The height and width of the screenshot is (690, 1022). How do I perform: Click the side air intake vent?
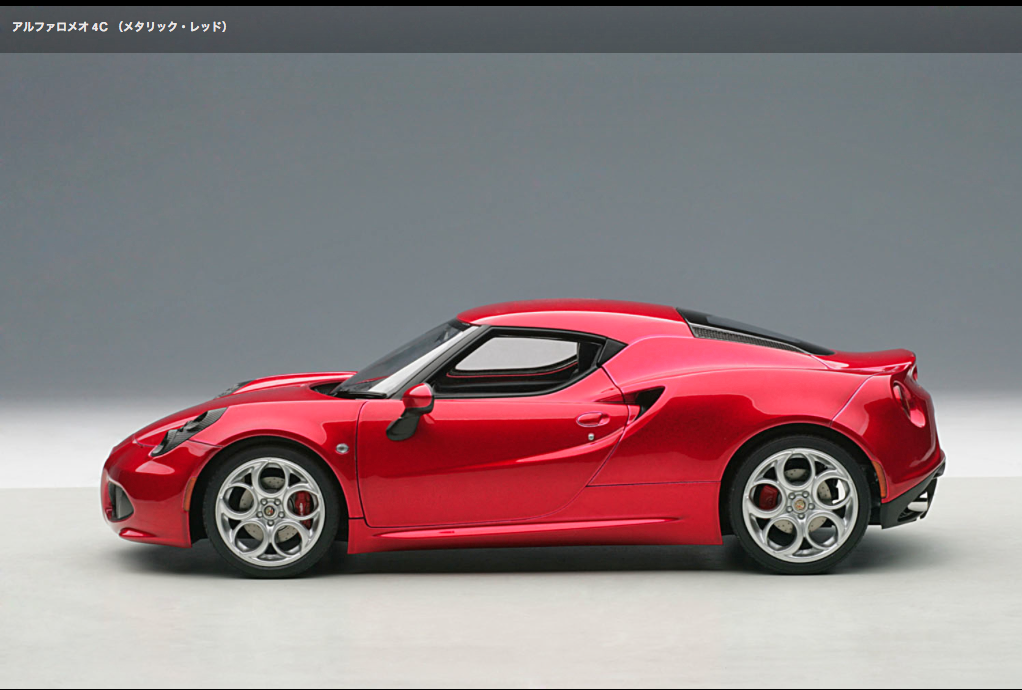coord(646,398)
